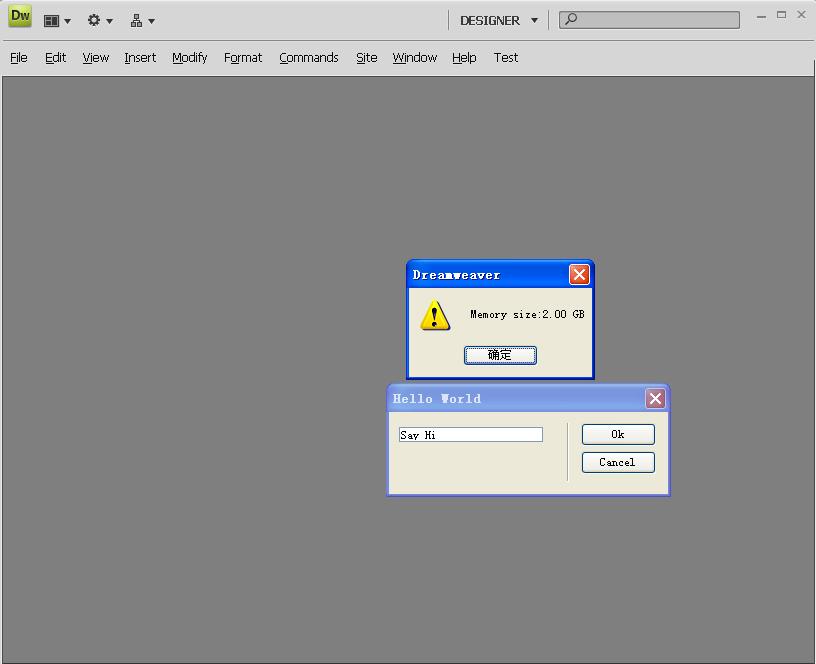The height and width of the screenshot is (664, 816).
Task: Click the Dreamweaver Dw logo icon
Action: point(20,16)
